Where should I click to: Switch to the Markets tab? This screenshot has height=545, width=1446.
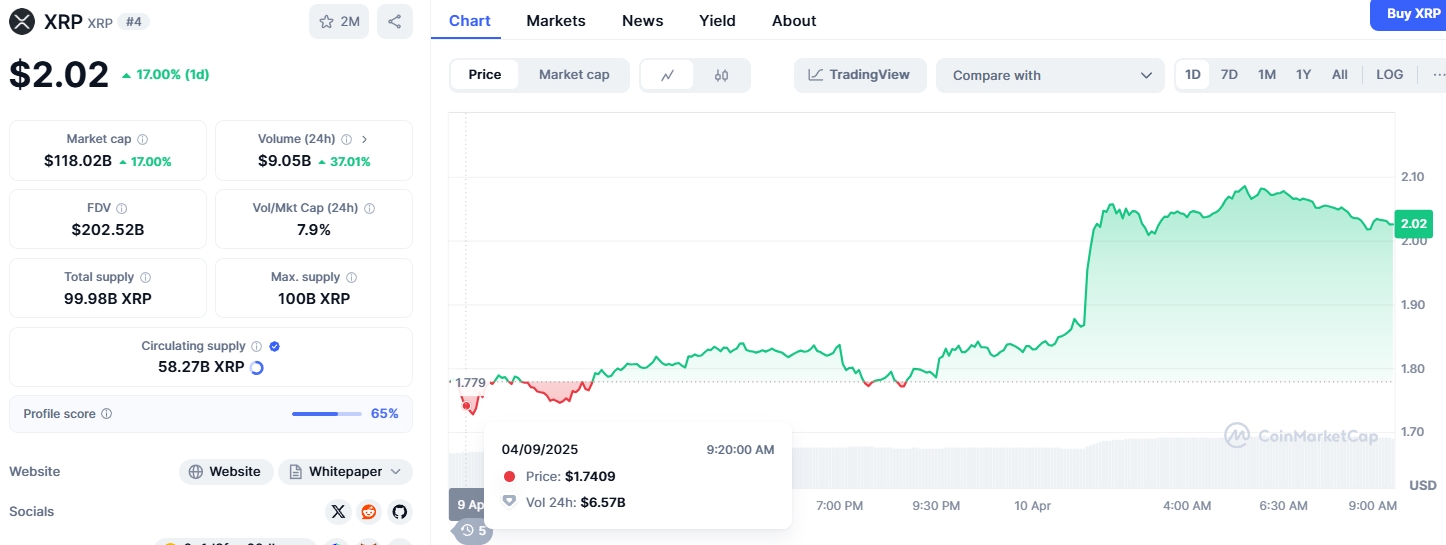point(556,21)
